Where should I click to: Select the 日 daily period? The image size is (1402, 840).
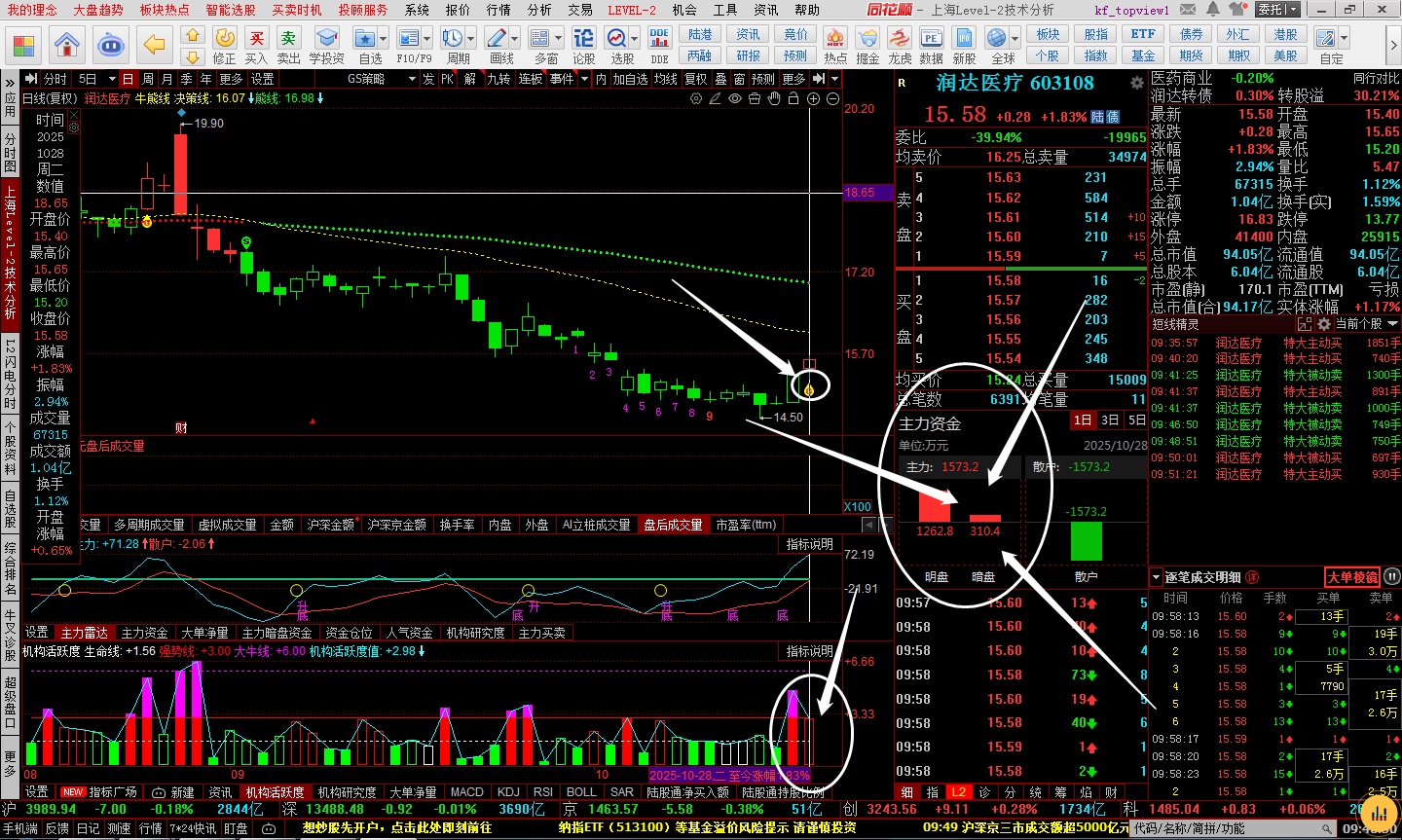pos(128,79)
